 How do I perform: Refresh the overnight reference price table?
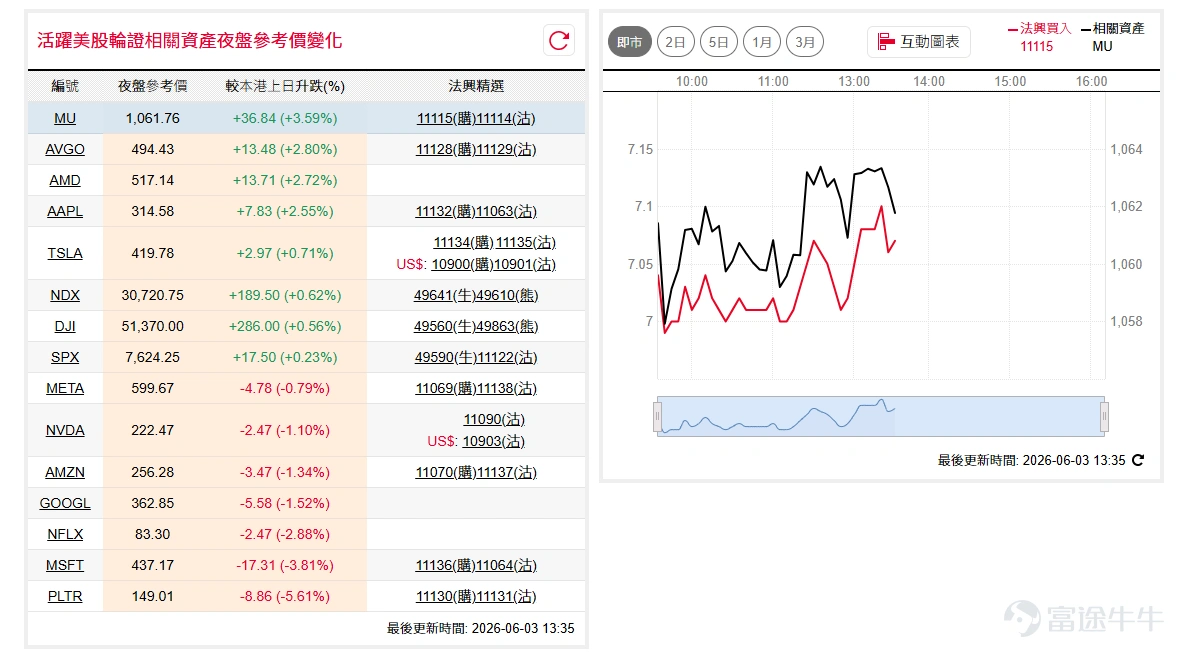559,41
